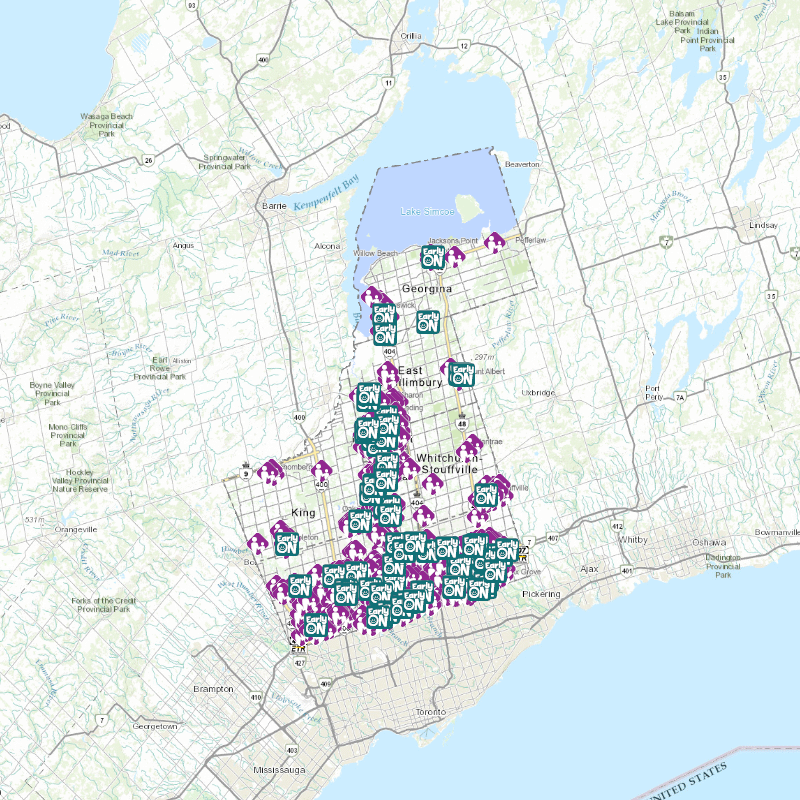Click the purple marker on Highway 400 near King
Viewport: 800px width, 800px height.
(321, 470)
